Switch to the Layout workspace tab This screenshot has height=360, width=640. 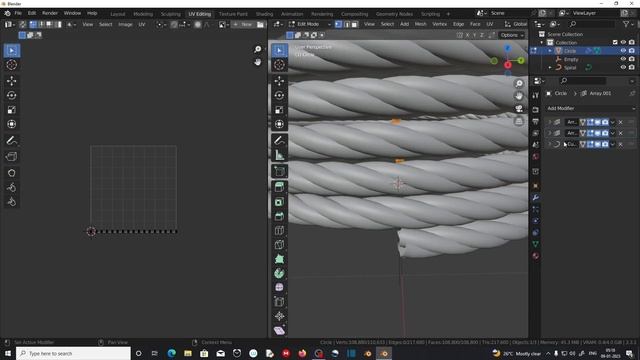coord(118,14)
